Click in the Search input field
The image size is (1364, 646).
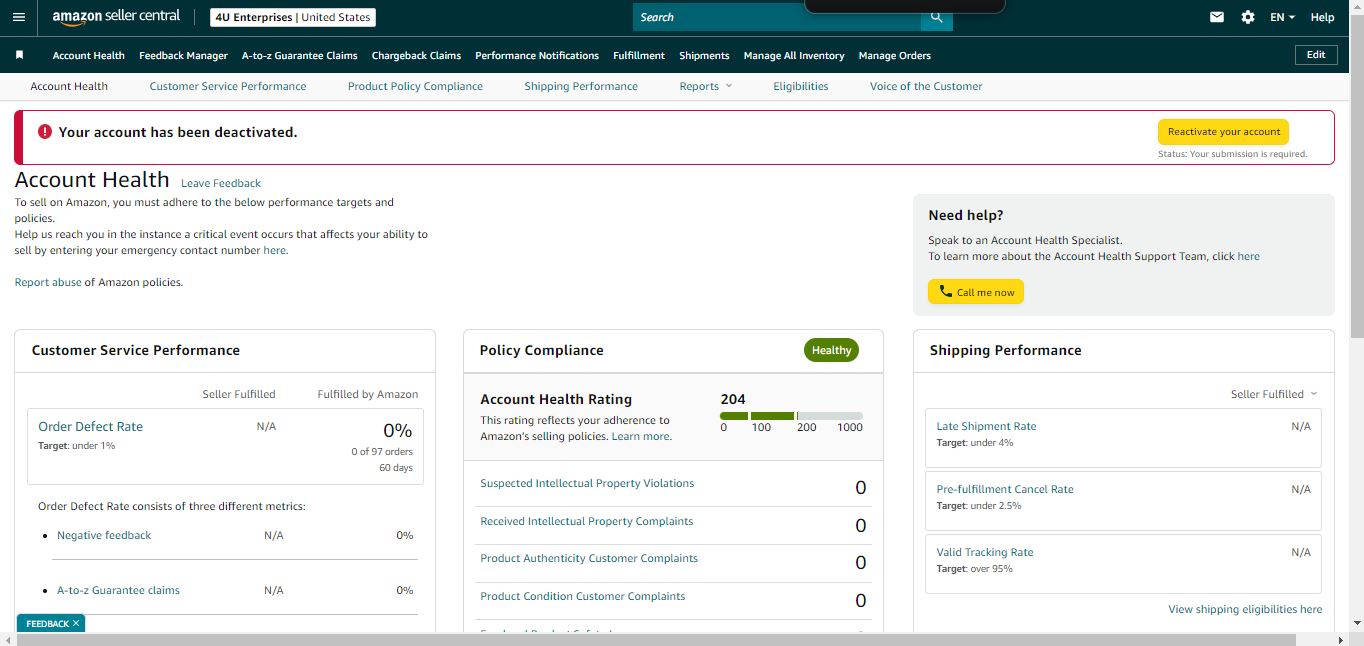click(777, 17)
